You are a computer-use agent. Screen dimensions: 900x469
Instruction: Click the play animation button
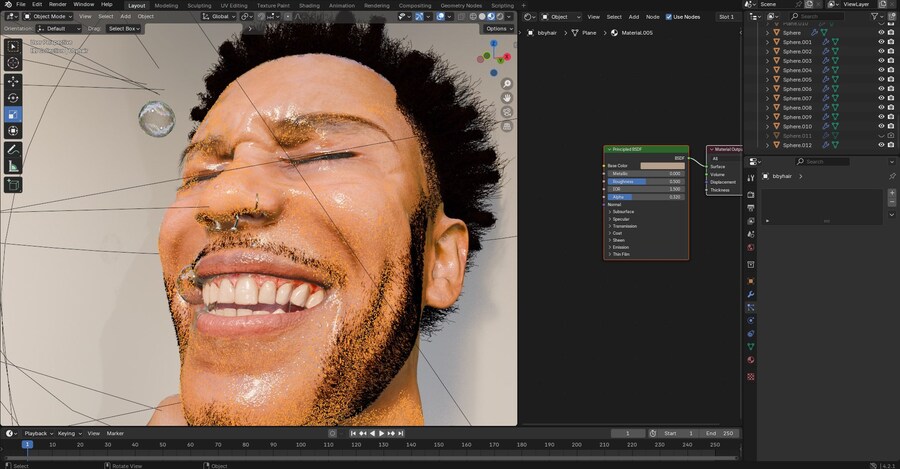[x=382, y=433]
